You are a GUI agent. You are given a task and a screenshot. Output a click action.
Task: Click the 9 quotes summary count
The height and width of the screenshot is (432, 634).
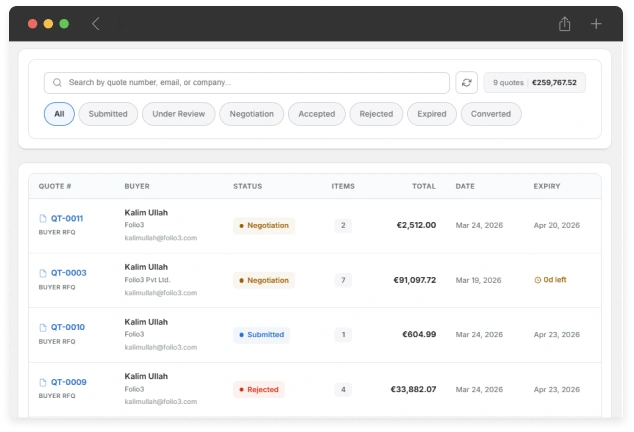508,83
